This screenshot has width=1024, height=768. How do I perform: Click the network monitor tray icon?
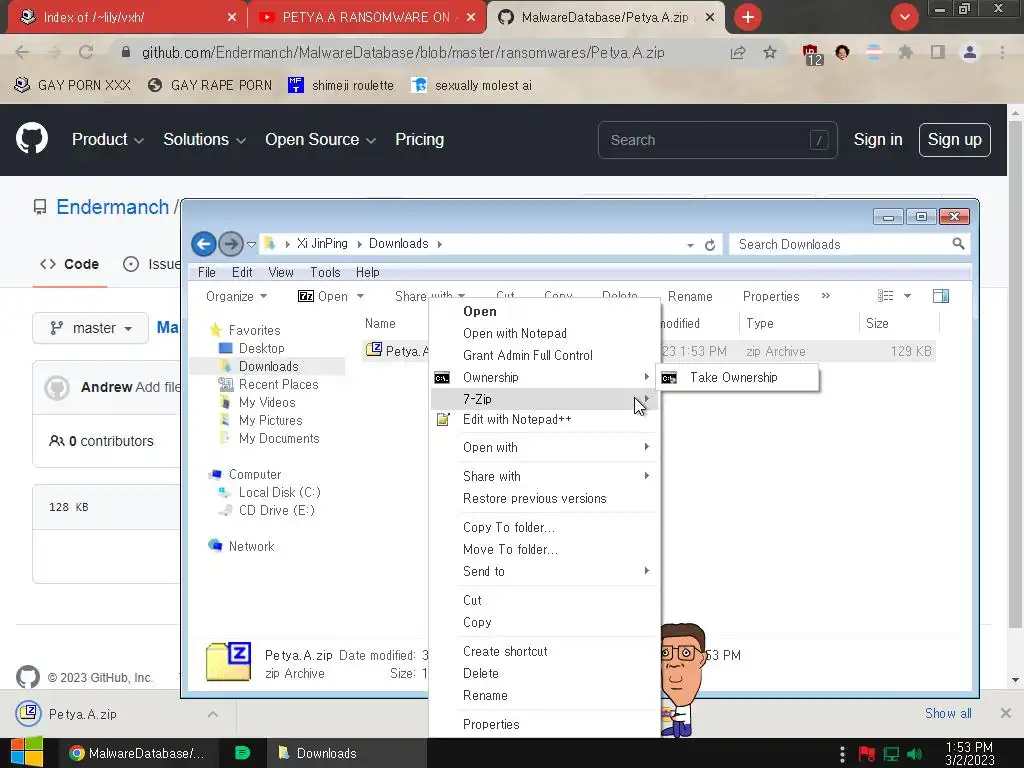click(x=891, y=754)
